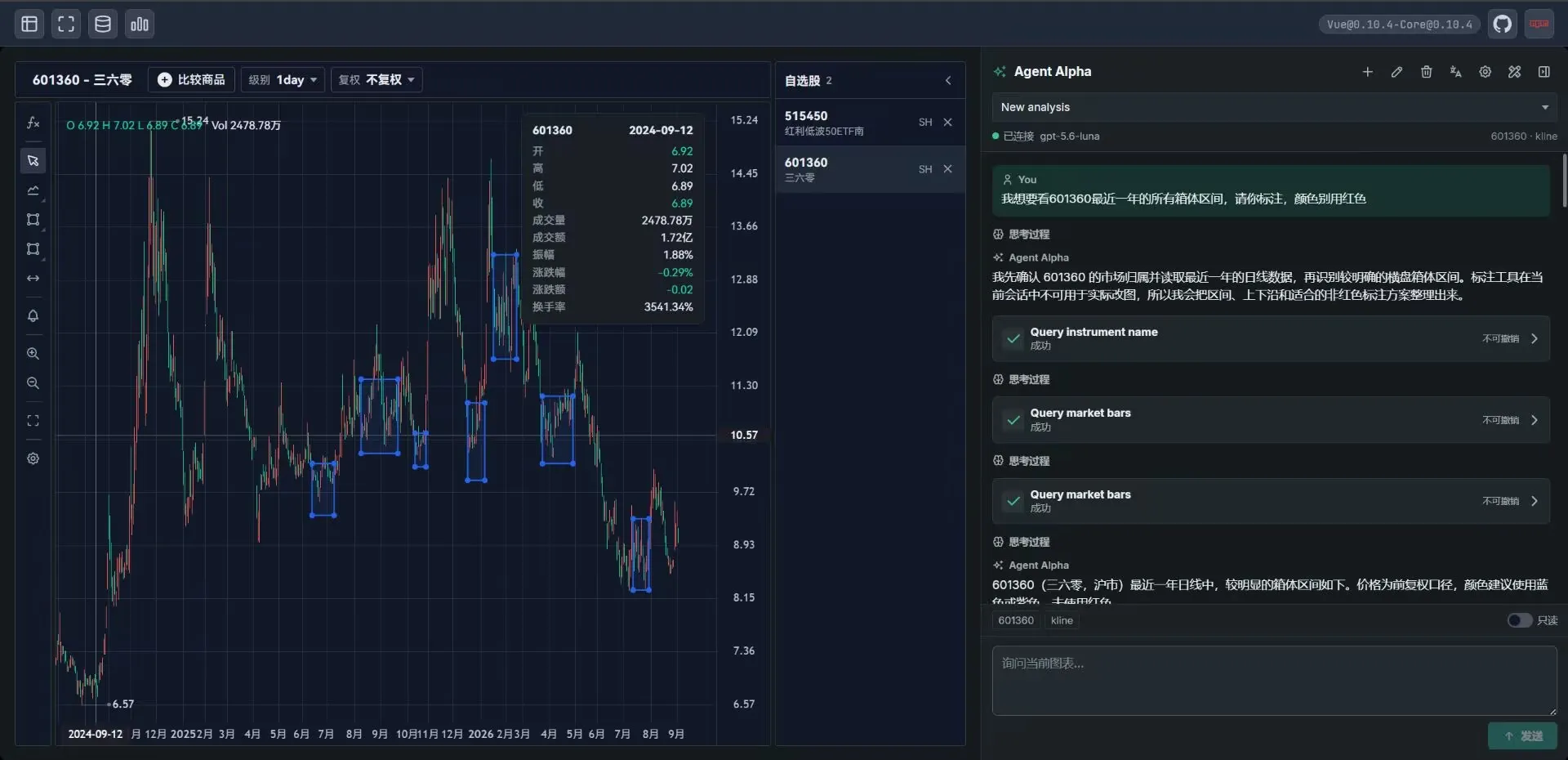This screenshot has height=760, width=1568.
Task: Click the red icon beside GitHub
Action: pos(1539,24)
